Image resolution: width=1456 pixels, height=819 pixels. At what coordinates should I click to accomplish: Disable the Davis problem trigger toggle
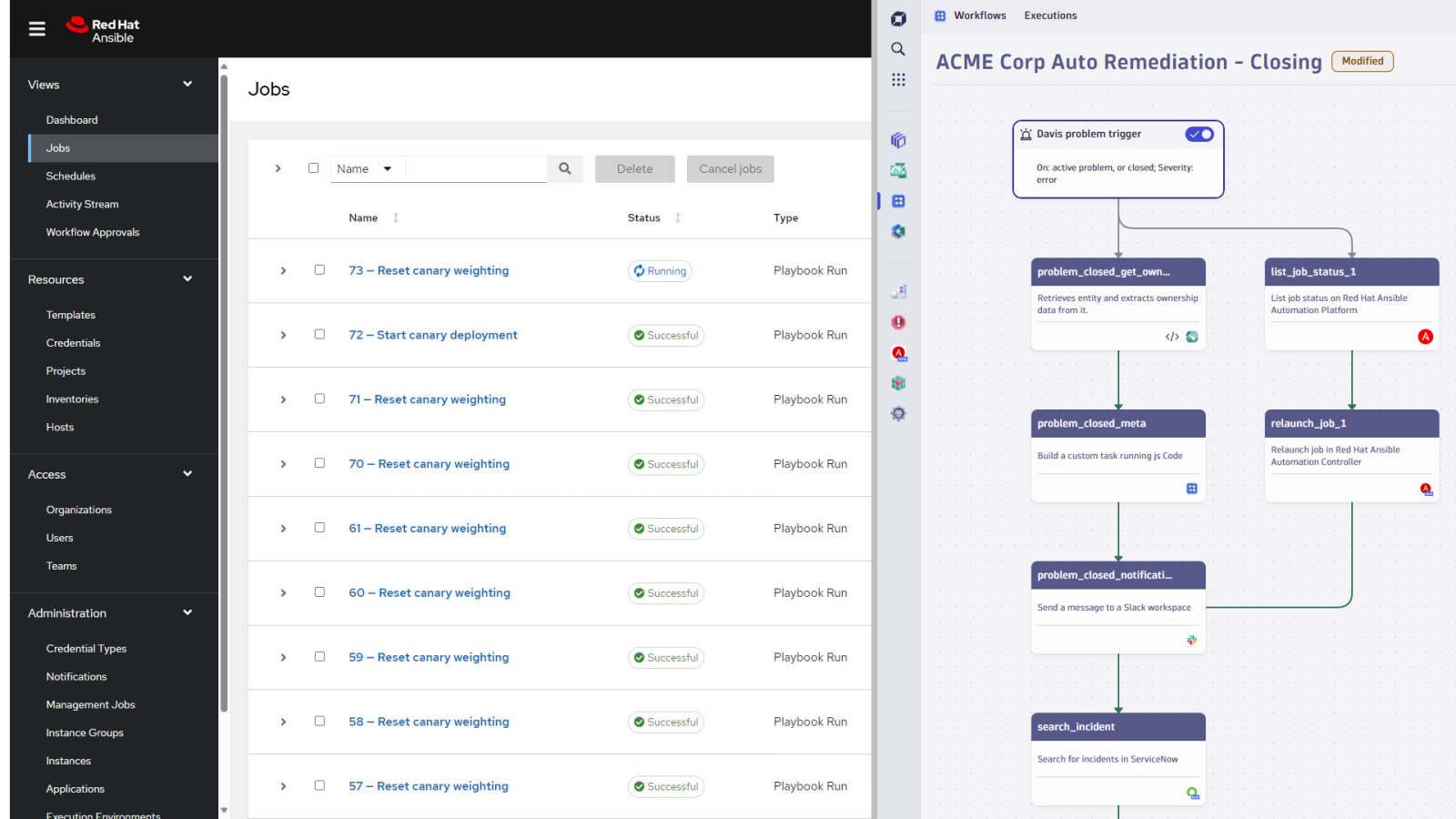tap(1199, 134)
